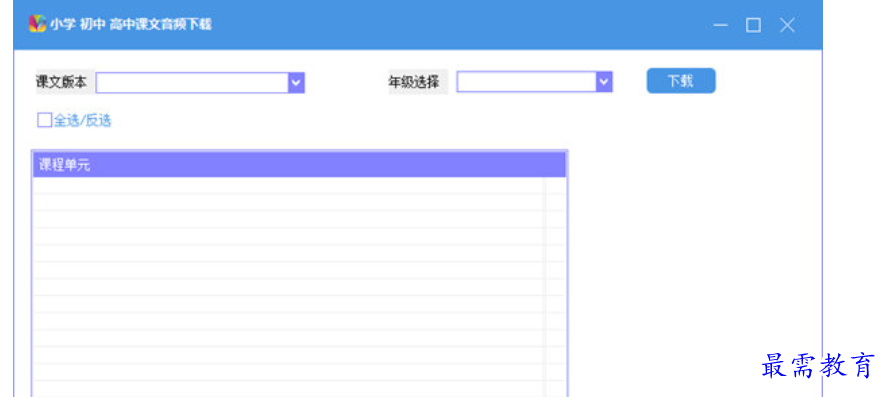Click the app logo icon in the title bar

pos(37,24)
